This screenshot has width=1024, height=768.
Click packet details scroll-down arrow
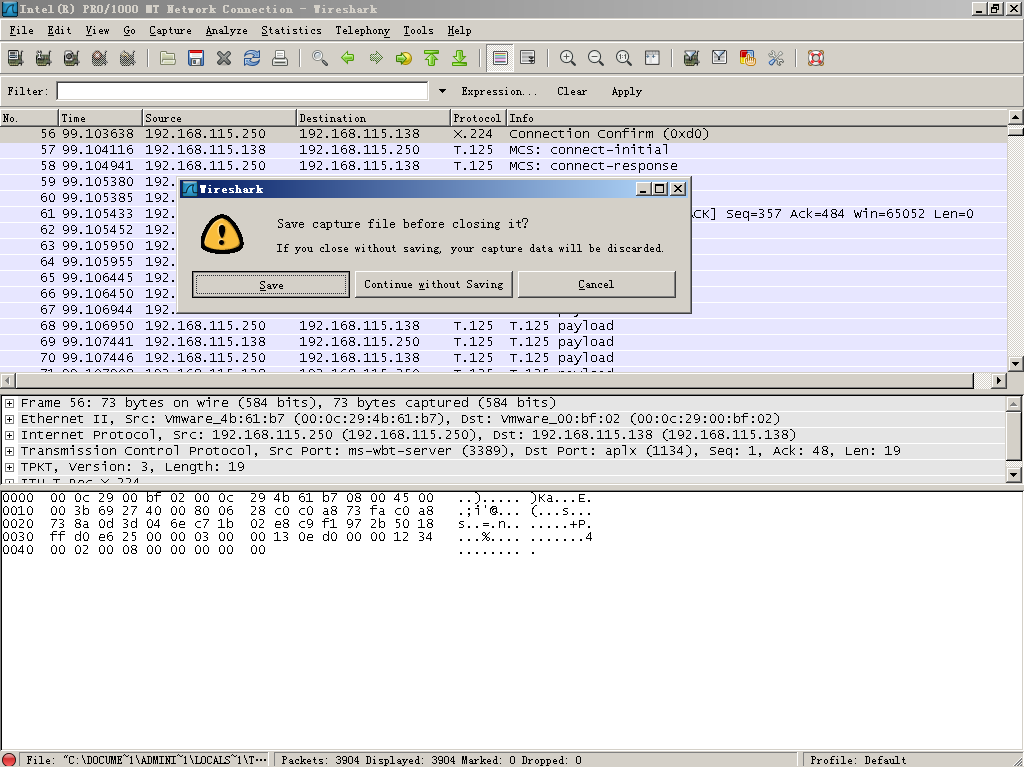1014,475
